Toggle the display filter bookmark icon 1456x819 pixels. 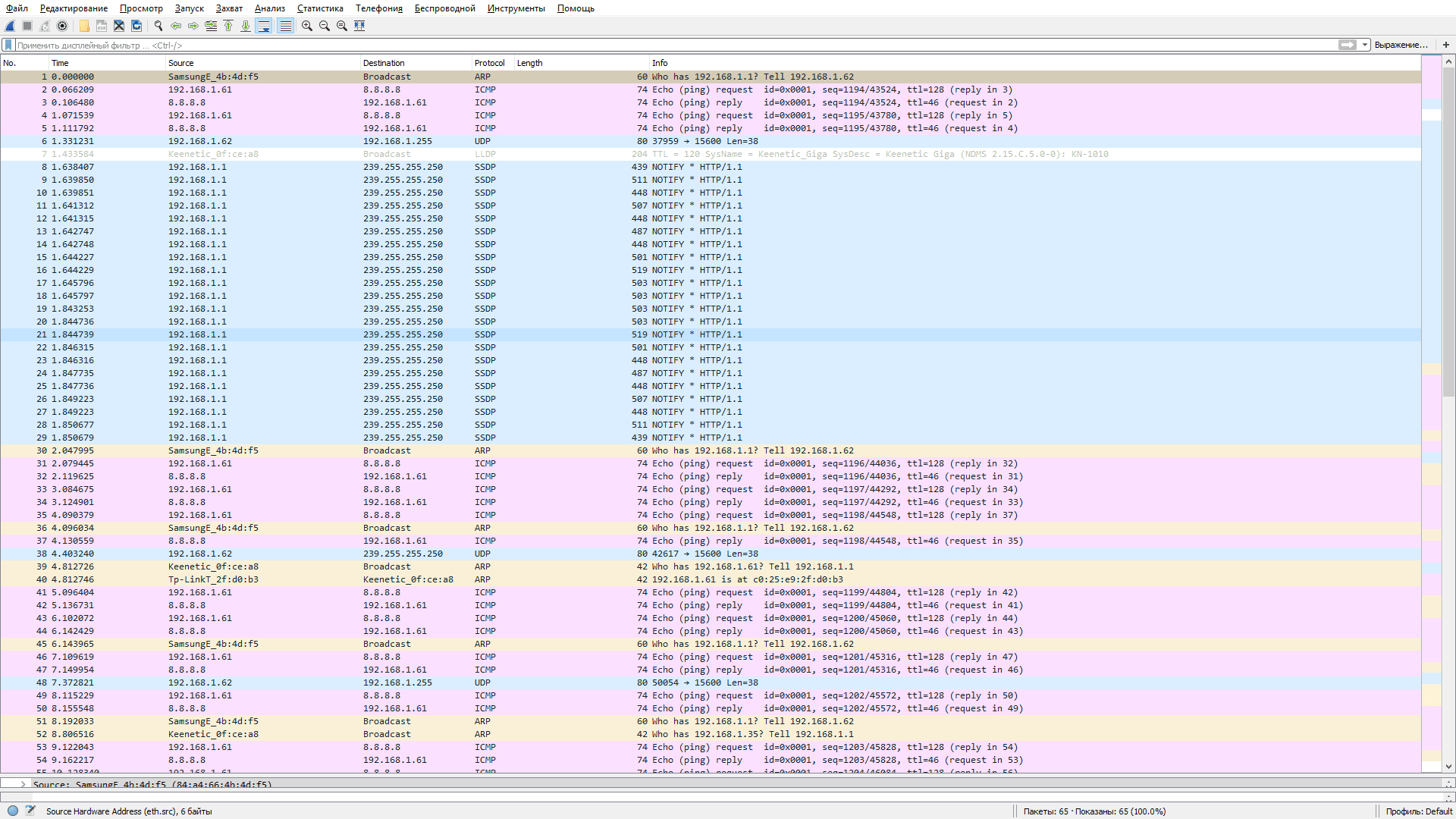[8, 45]
